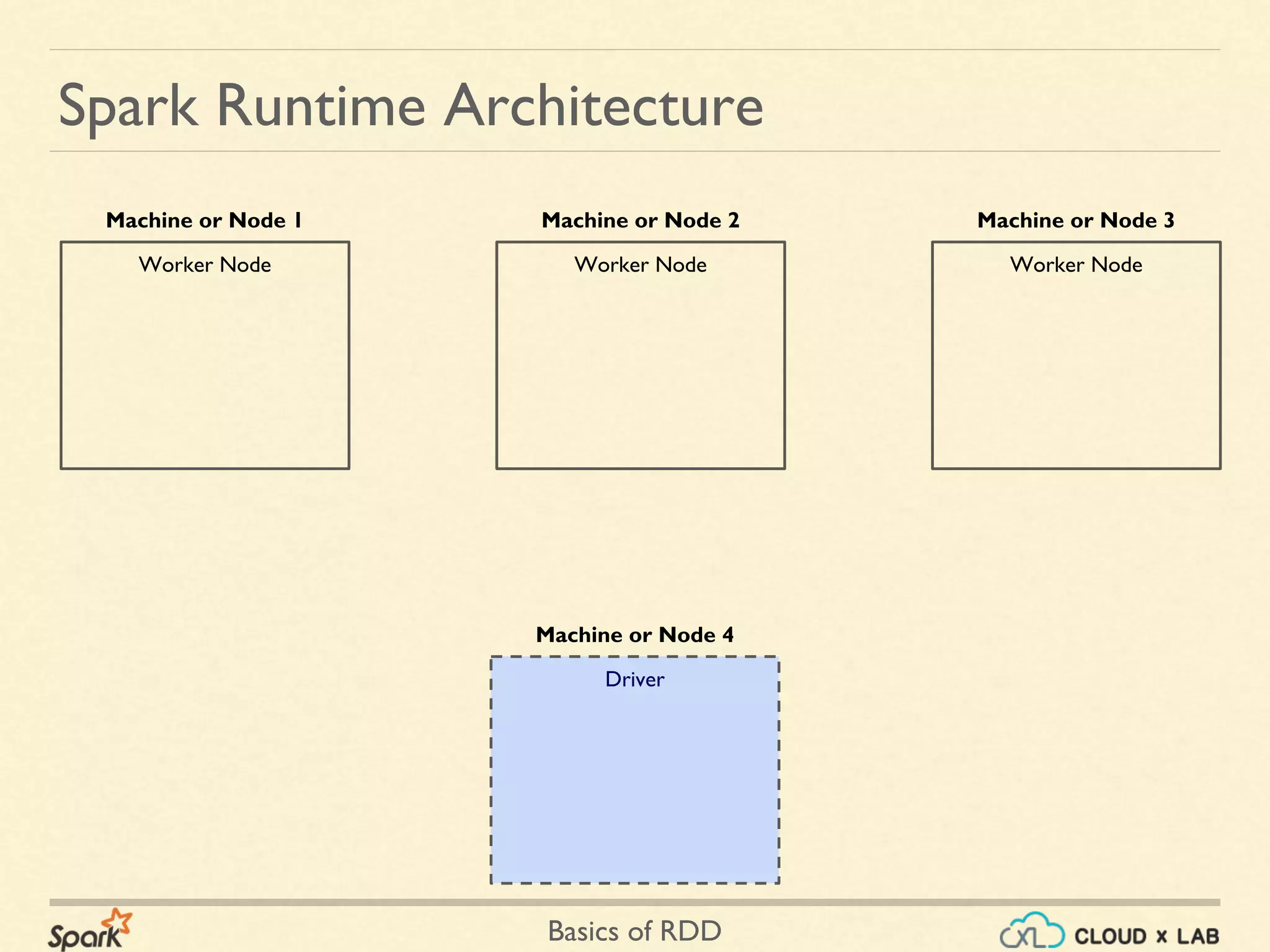Screen dimensions: 1270x952
Task: Click Worker Node text under Node 2
Action: (640, 265)
